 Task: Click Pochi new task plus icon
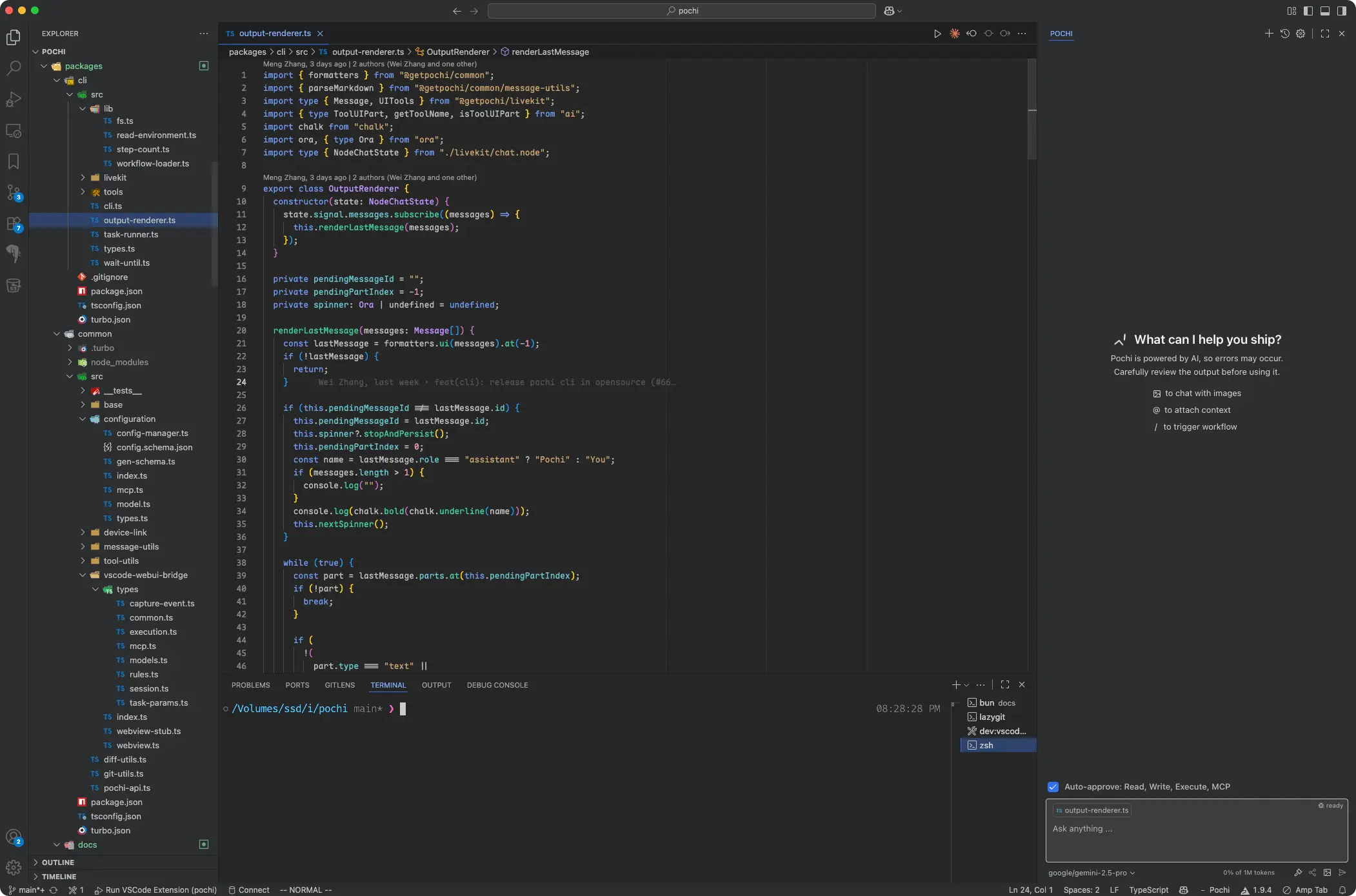click(1268, 34)
